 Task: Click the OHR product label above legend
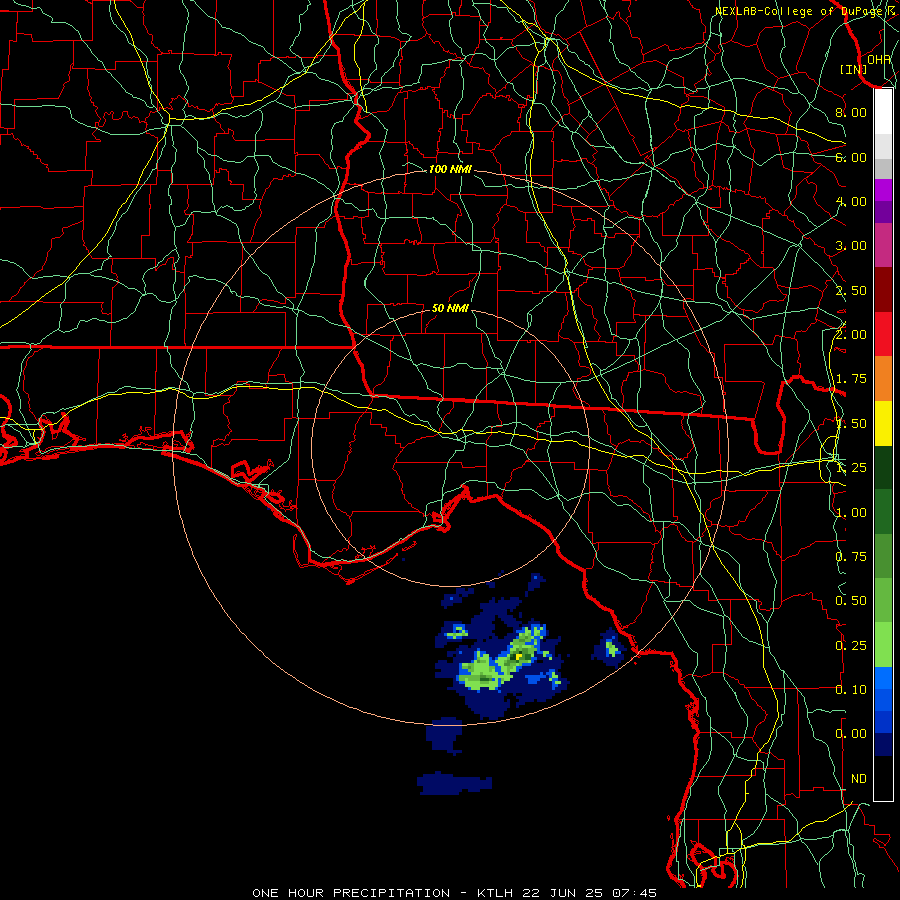pos(879,59)
